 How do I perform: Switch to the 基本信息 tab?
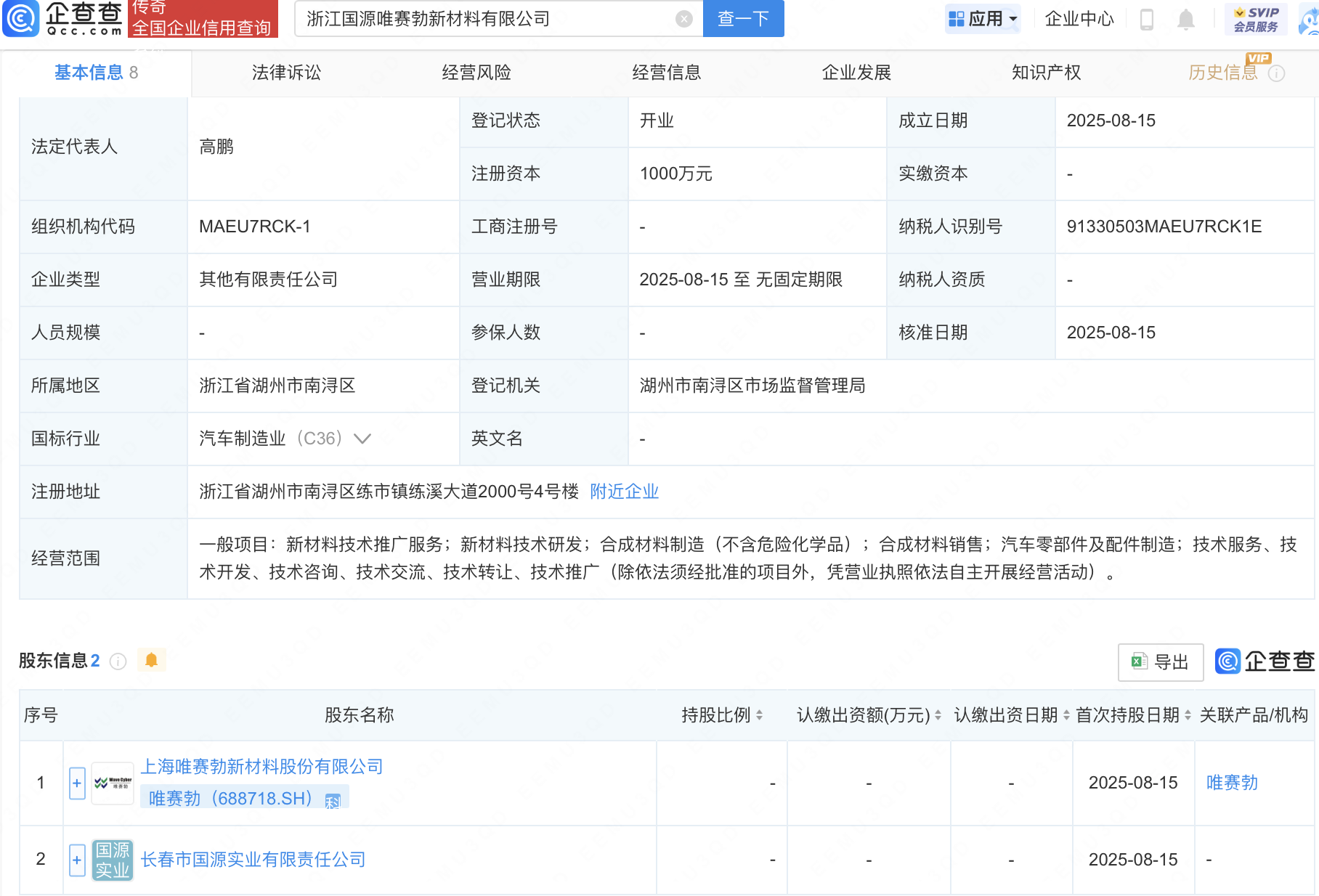coord(96,73)
